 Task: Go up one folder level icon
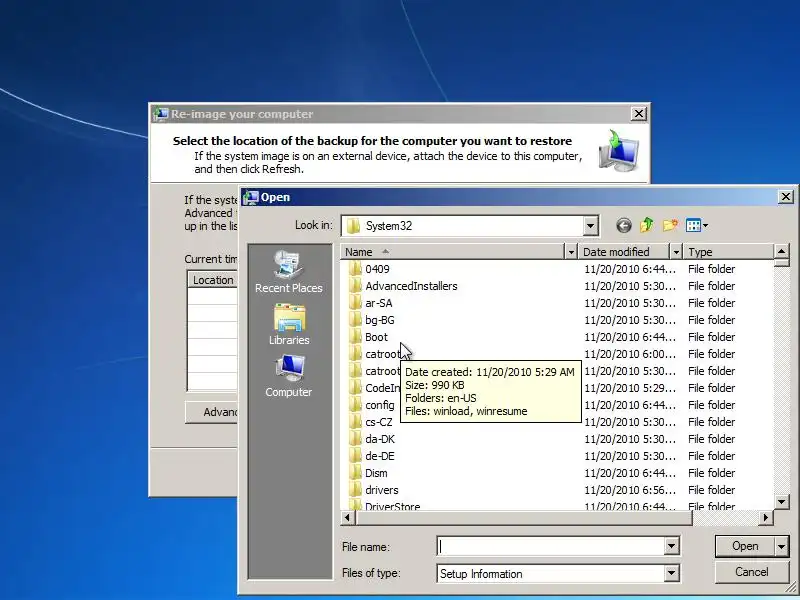pyautogui.click(x=647, y=225)
